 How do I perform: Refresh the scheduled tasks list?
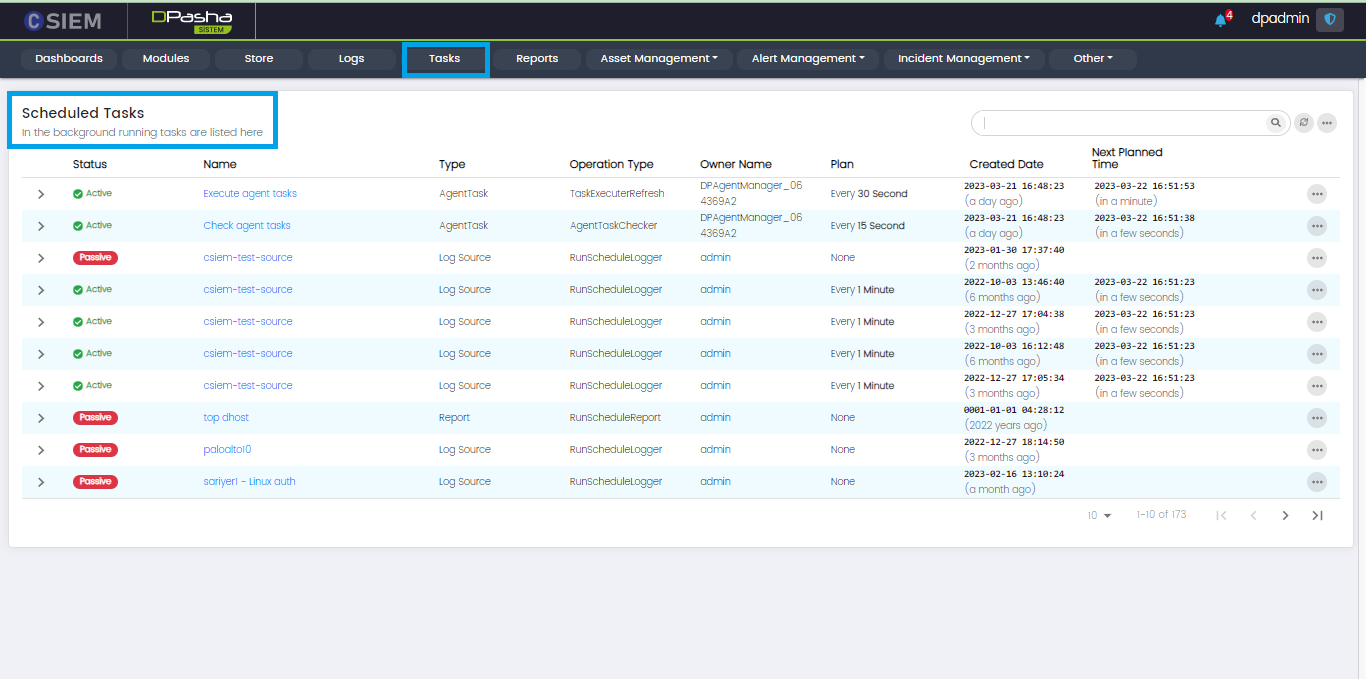pyautogui.click(x=1303, y=123)
